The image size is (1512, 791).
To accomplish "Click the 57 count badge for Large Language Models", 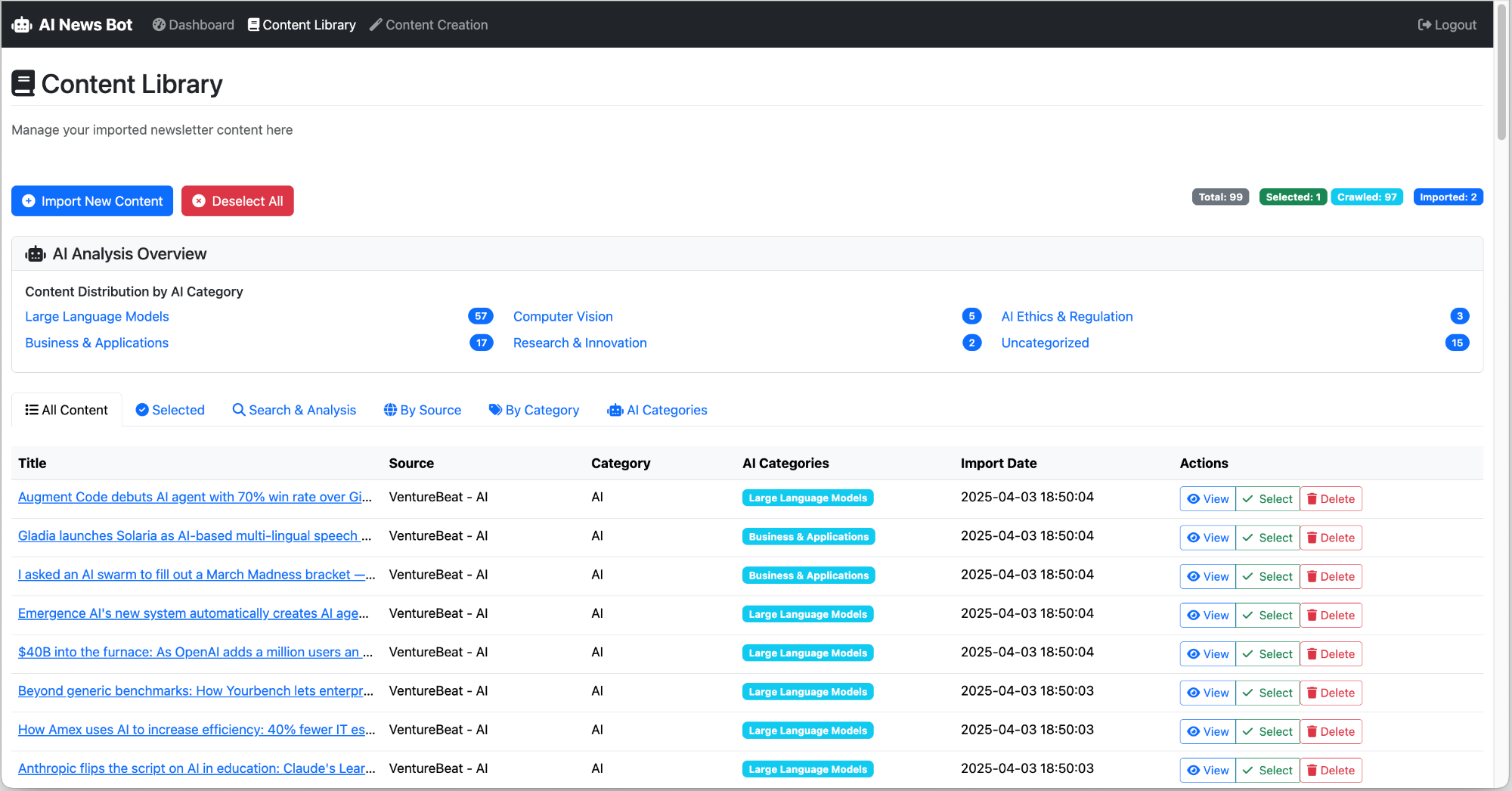I will pos(481,317).
